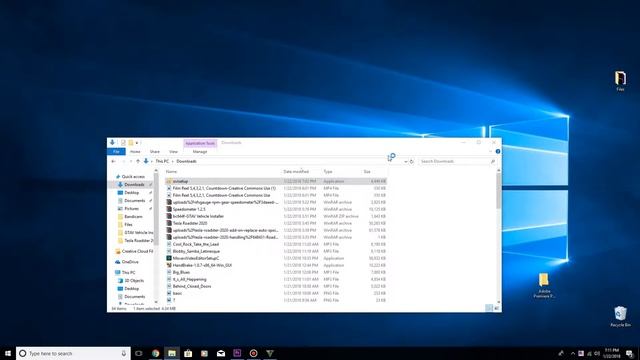
Task: Select Downloads under Quick access
Action: [134, 185]
